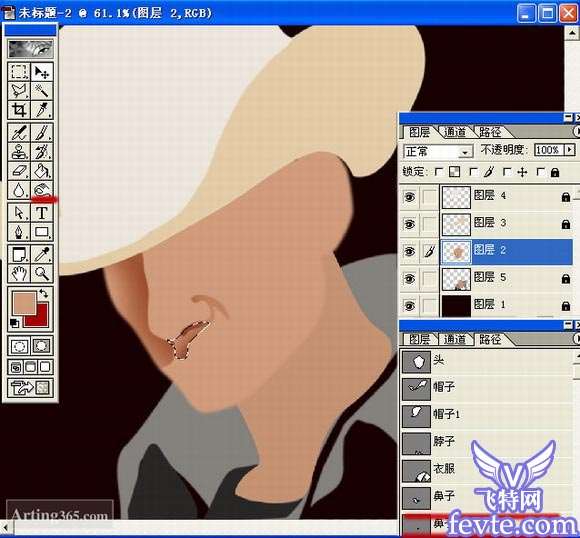Switch to the 通道 tab in top panel
Image resolution: width=580 pixels, height=538 pixels.
[x=454, y=132]
